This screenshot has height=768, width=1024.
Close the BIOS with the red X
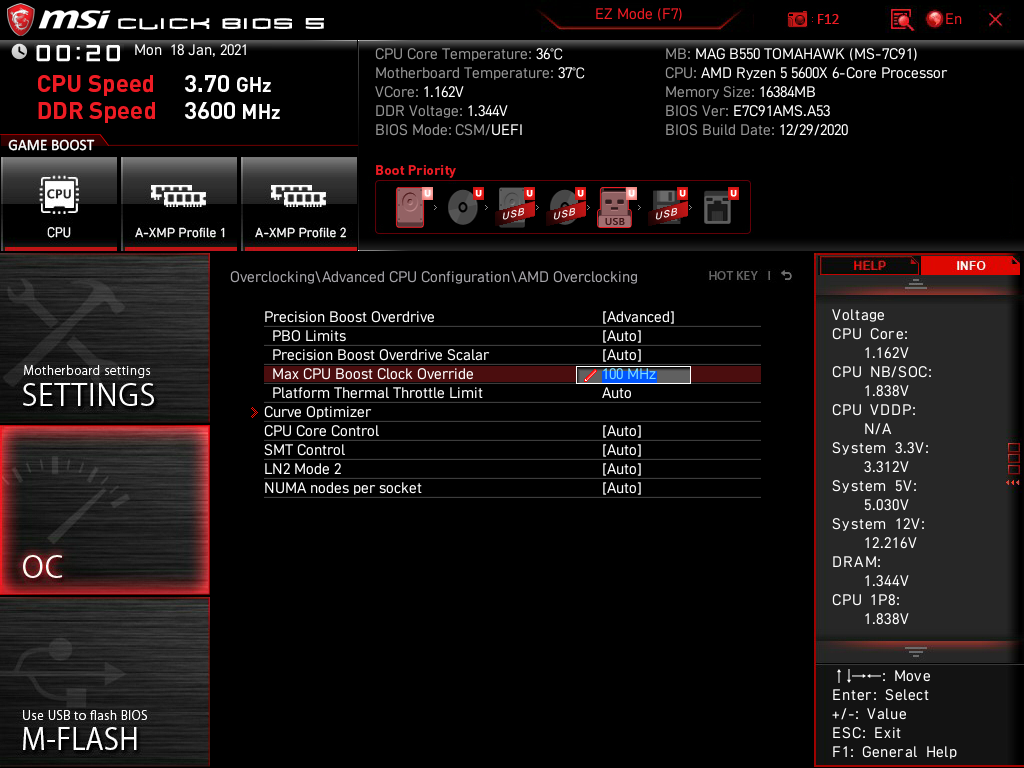point(995,20)
